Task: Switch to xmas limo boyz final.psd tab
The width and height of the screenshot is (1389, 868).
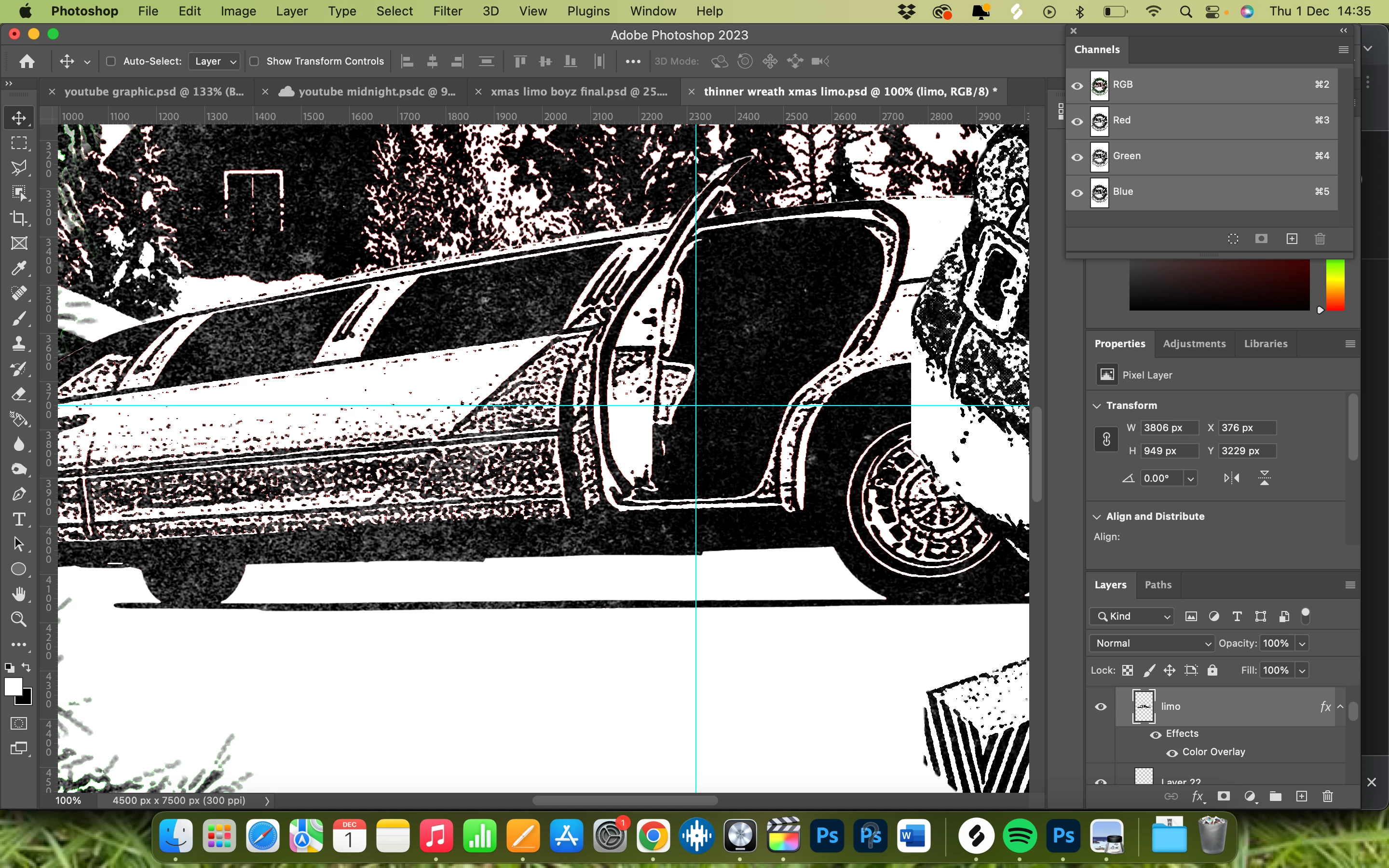Action: tap(579, 92)
